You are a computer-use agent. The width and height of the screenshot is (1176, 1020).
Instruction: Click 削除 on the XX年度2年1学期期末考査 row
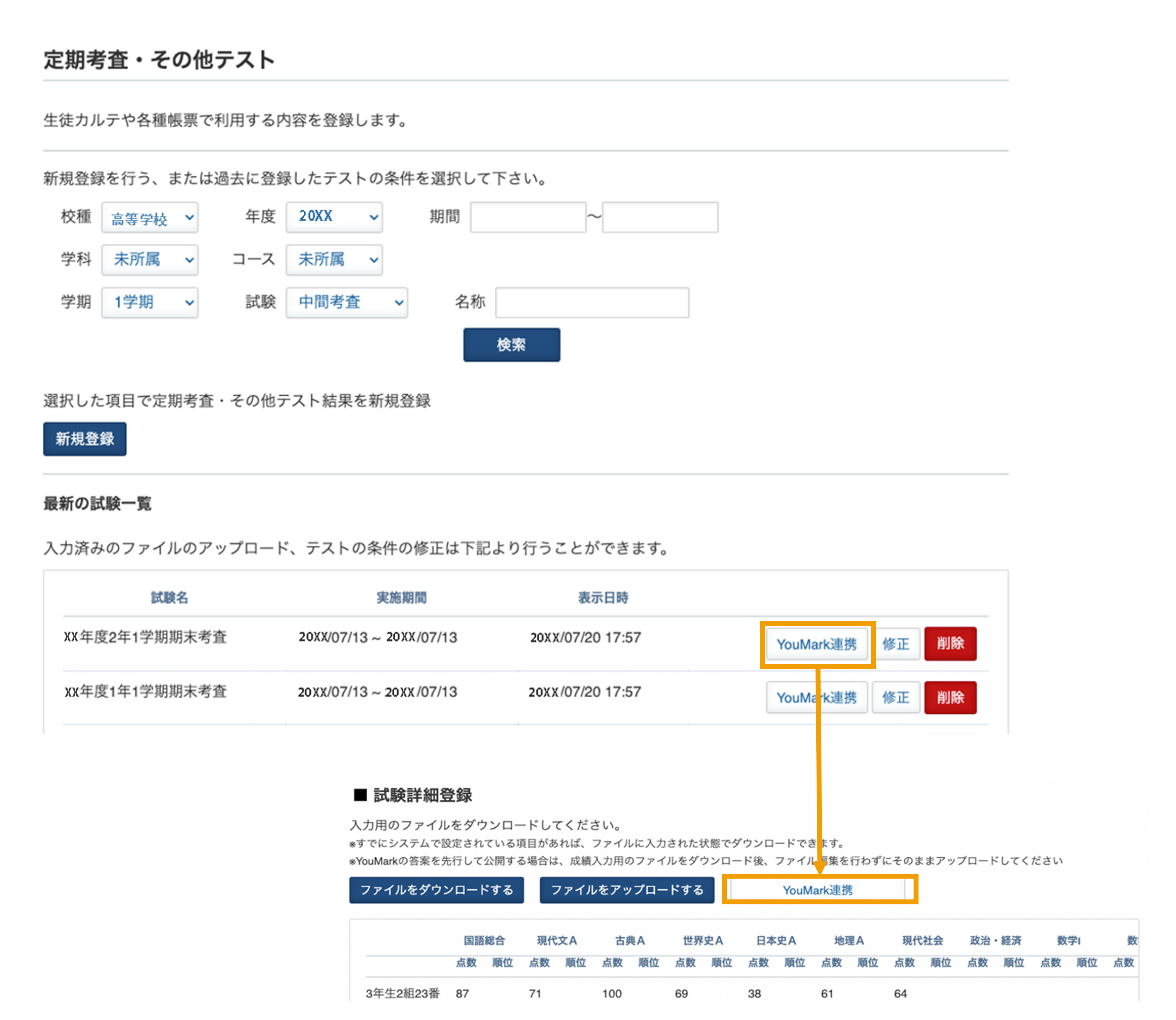951,644
